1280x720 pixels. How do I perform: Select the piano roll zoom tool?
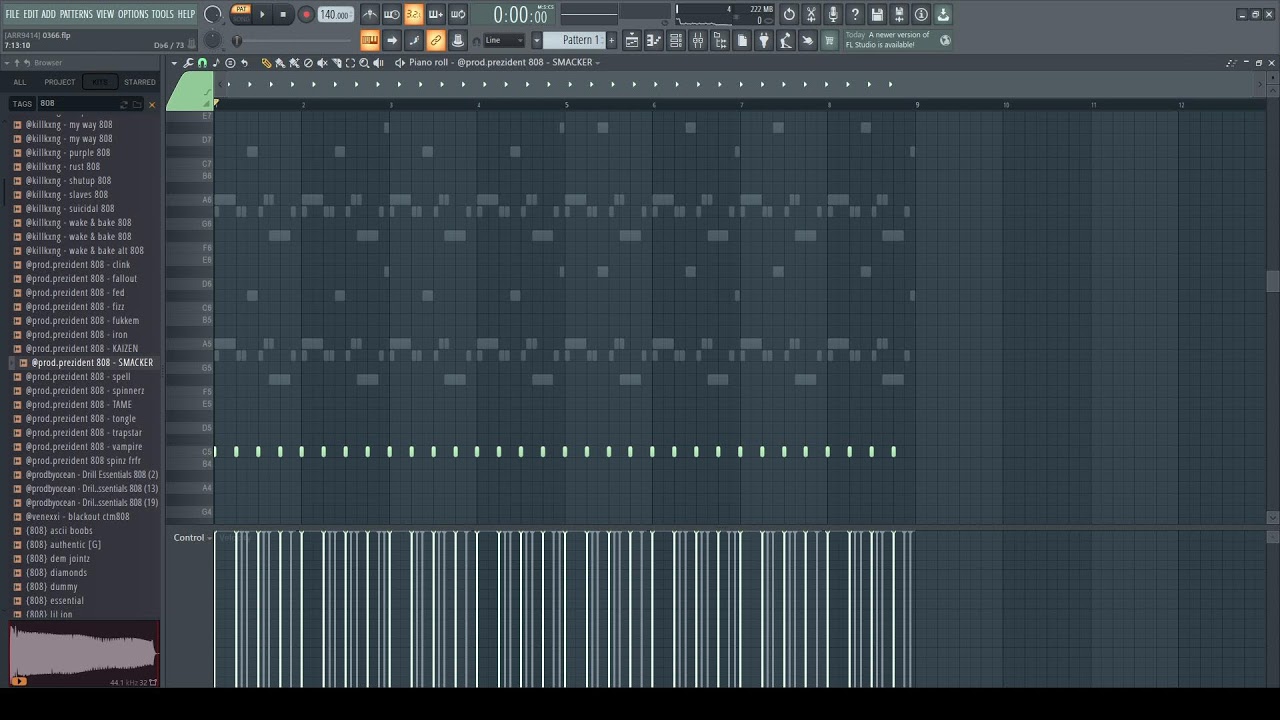pos(364,63)
